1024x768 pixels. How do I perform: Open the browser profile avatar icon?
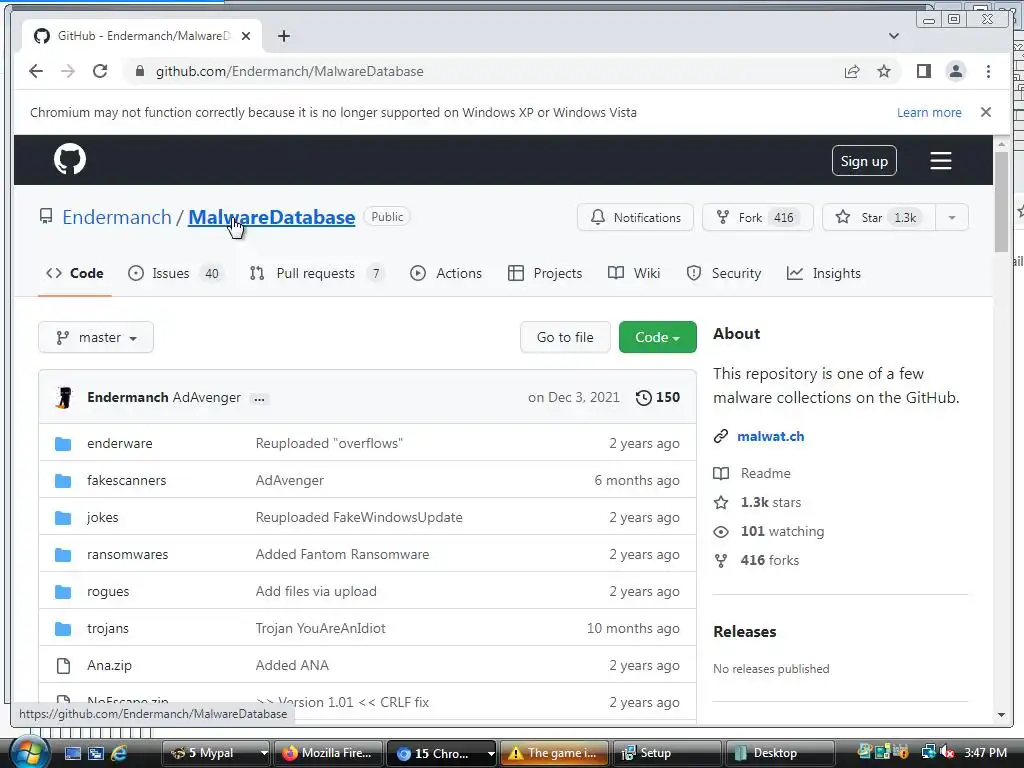pyautogui.click(x=955, y=71)
